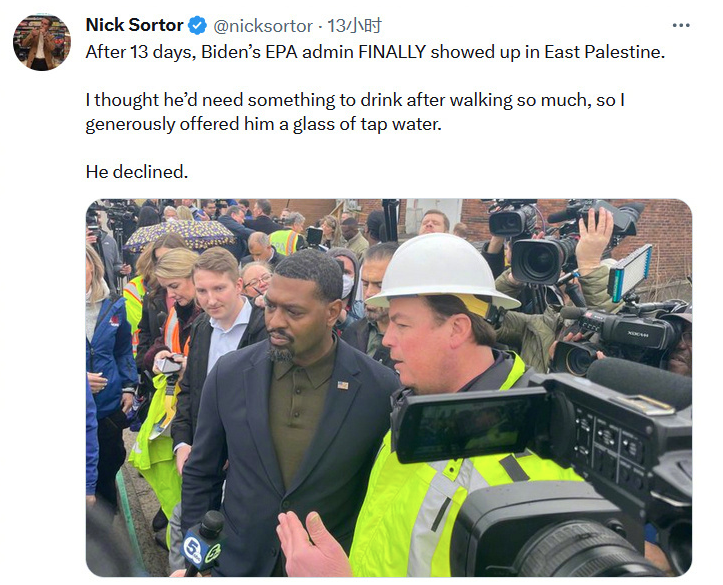
Task: Click the "He declined." text line
Action: point(136,172)
